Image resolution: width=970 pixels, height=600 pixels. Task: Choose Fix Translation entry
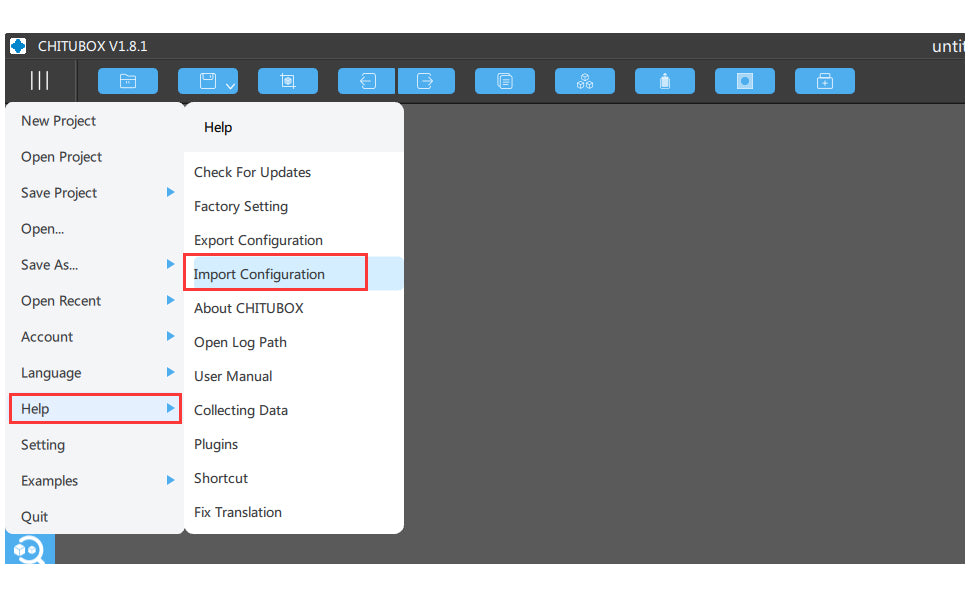click(x=294, y=512)
